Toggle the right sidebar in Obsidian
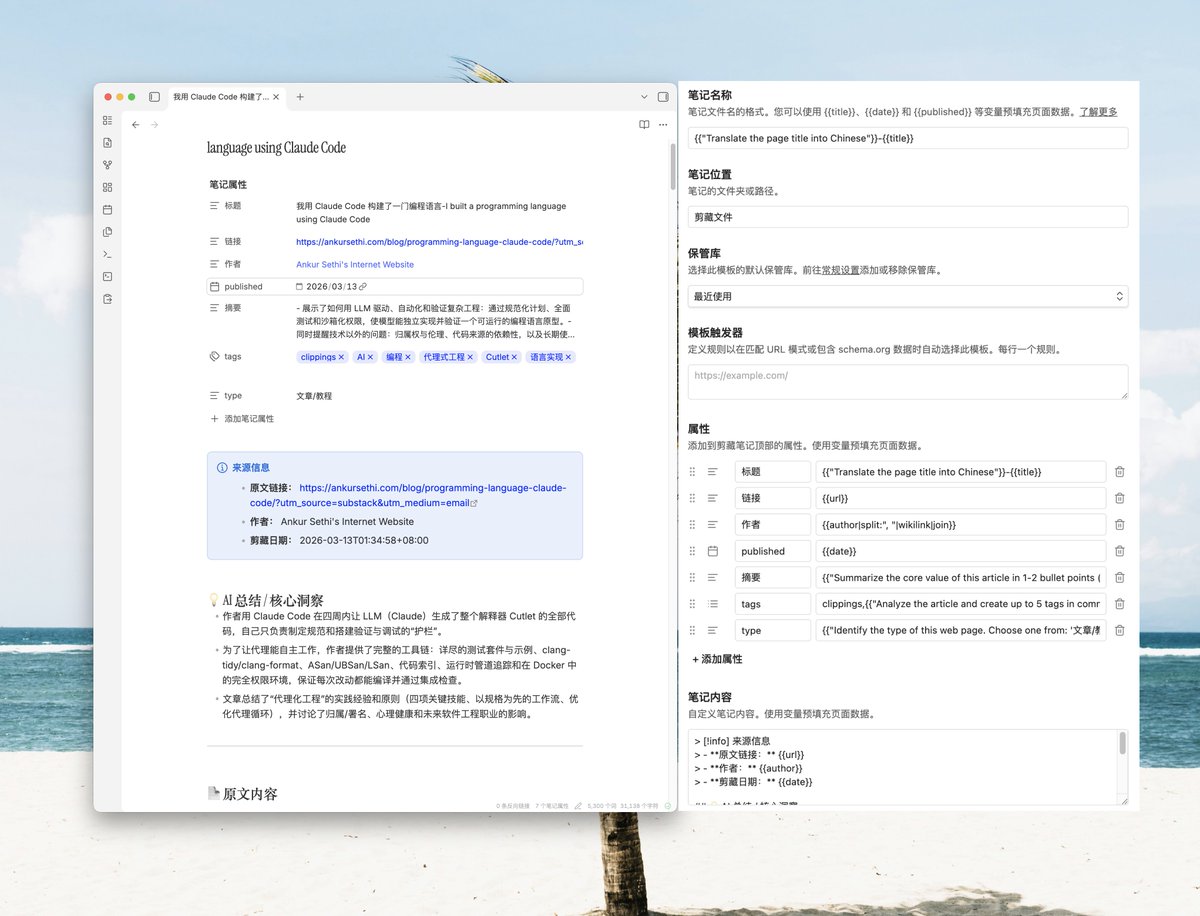 663,97
